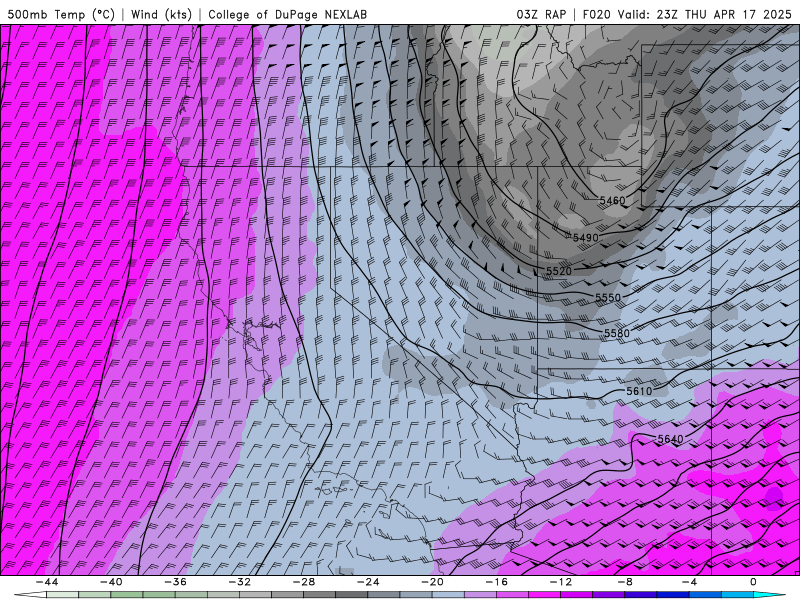The width and height of the screenshot is (800, 600).
Task: Click the -20 colorbar tick label
Action: (432, 582)
